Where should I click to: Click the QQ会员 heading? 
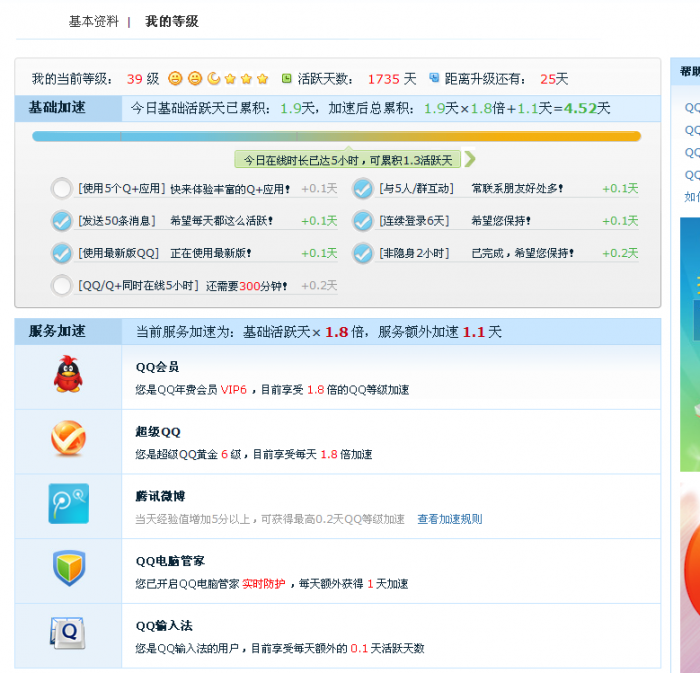pos(157,367)
